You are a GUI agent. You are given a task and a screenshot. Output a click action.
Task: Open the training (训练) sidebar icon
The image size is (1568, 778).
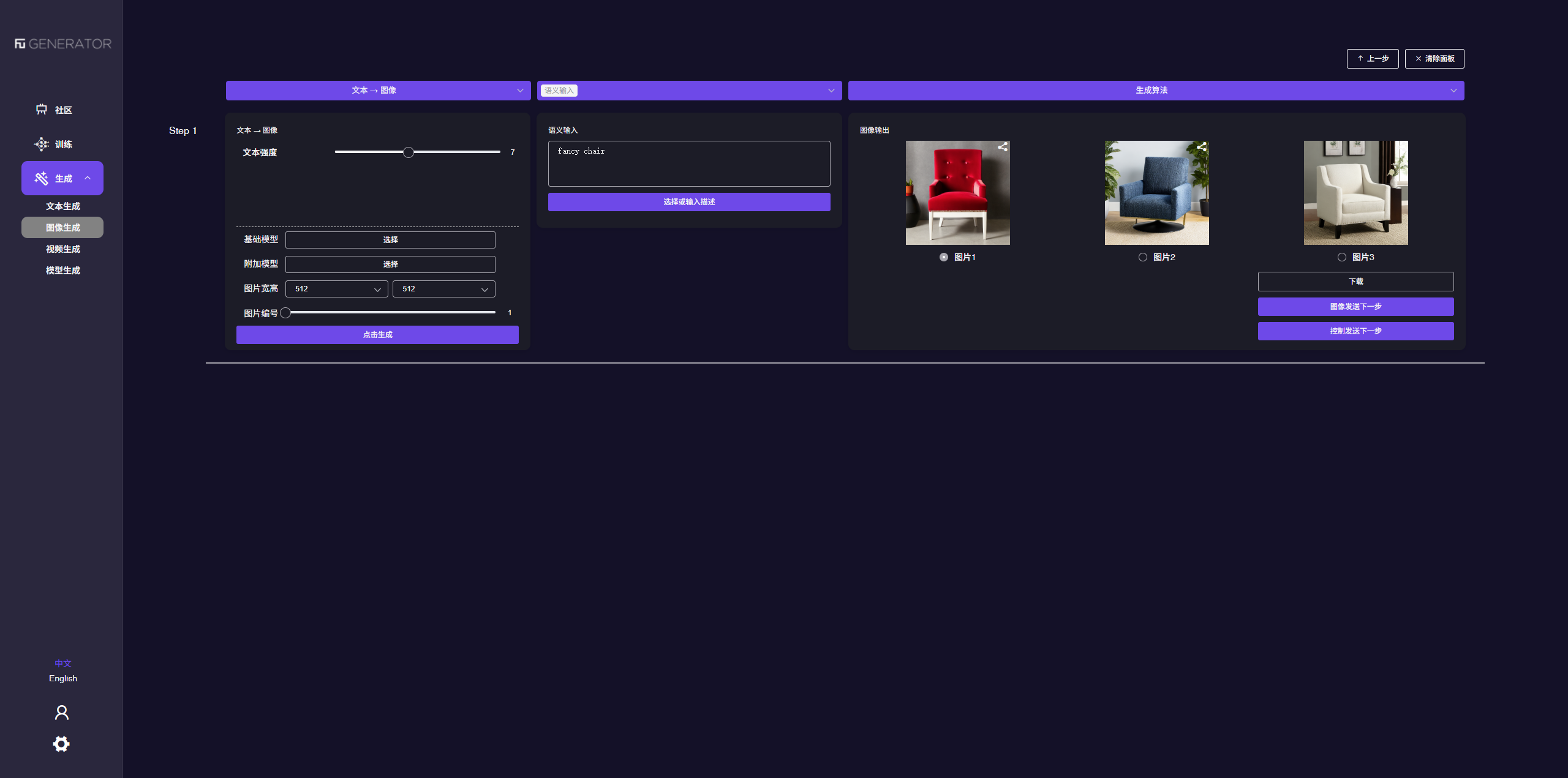[x=42, y=144]
